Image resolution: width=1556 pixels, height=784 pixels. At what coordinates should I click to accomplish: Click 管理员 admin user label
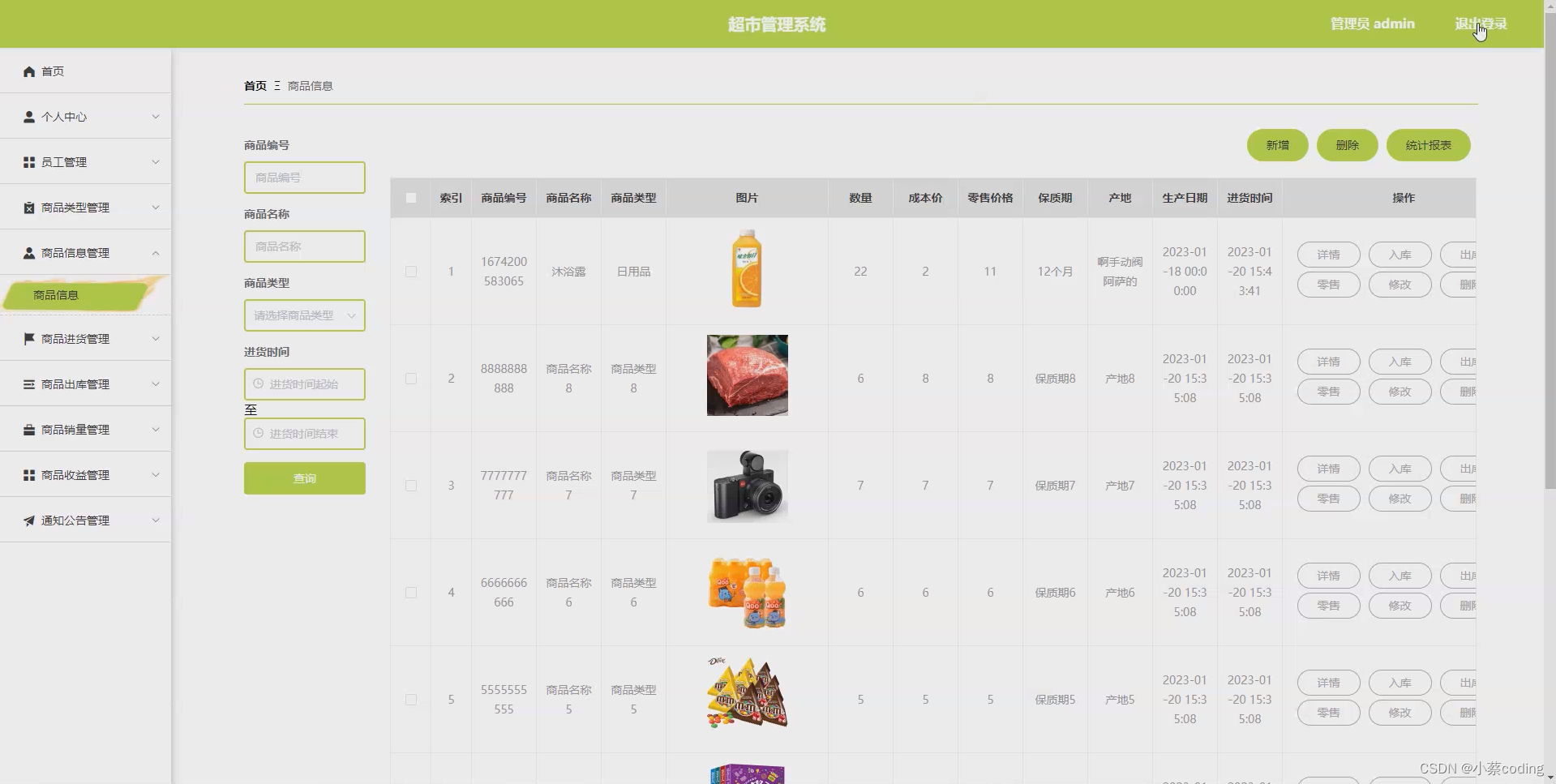[1372, 24]
